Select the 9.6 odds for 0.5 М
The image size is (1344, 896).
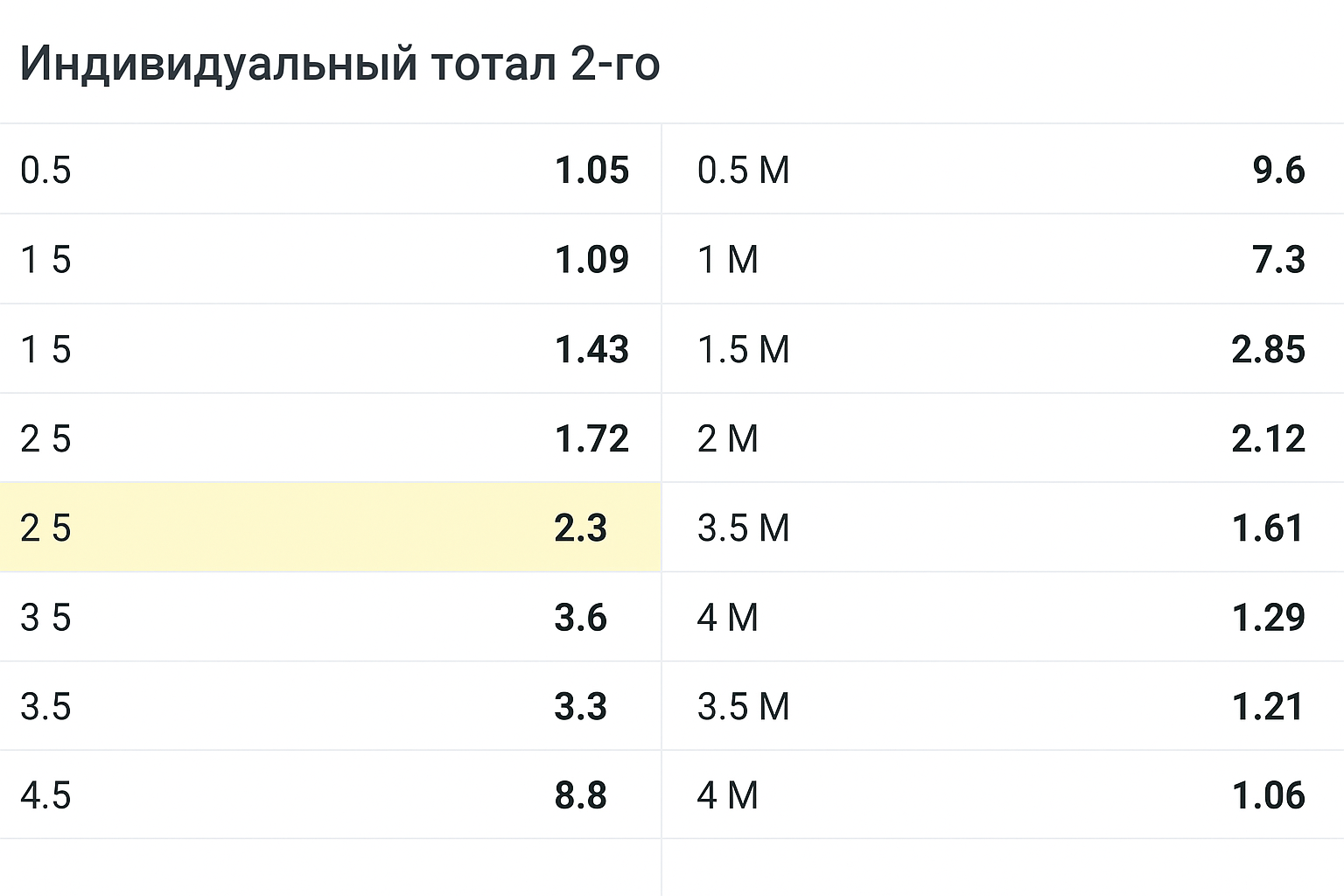coord(1278,171)
